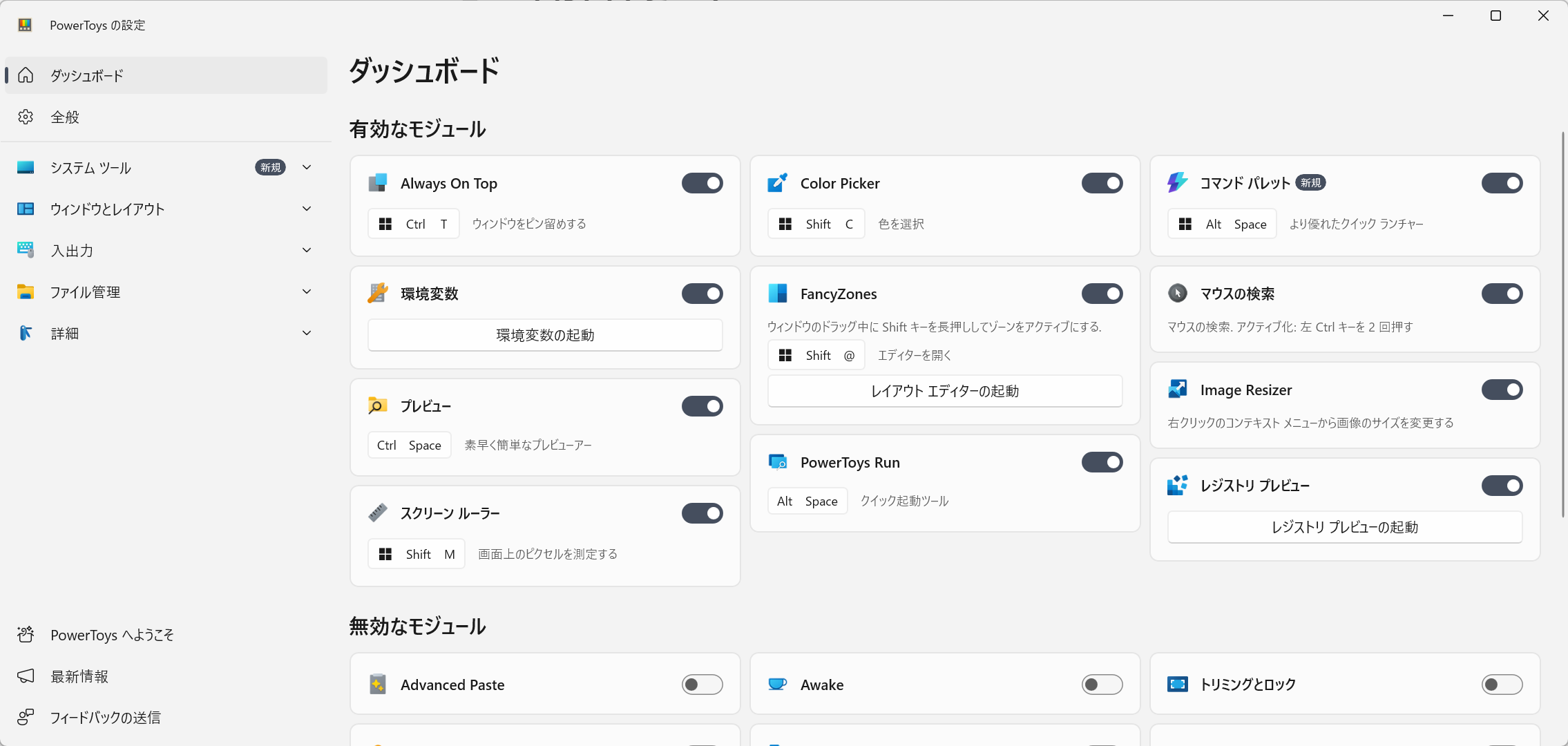
Task: Expand the ファイル管理 section chevron
Action: pos(307,291)
